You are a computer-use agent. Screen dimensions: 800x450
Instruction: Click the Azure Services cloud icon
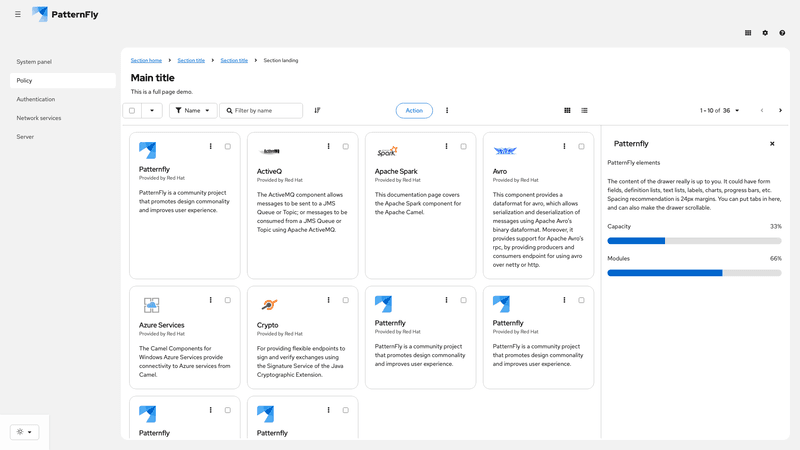[151, 305]
